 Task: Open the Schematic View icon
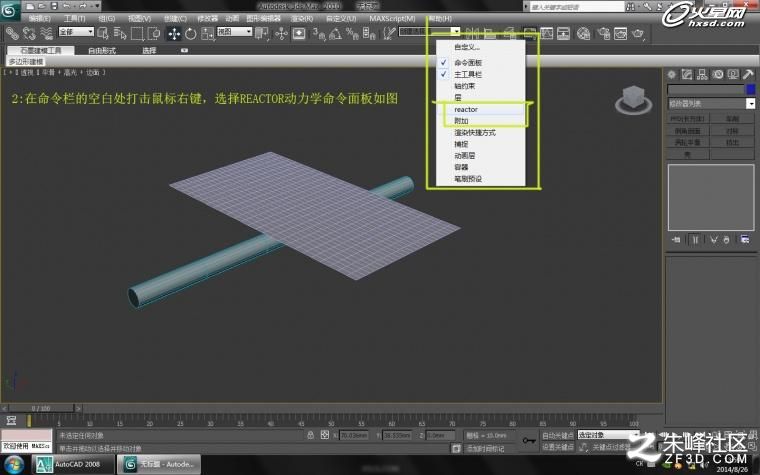[563, 33]
